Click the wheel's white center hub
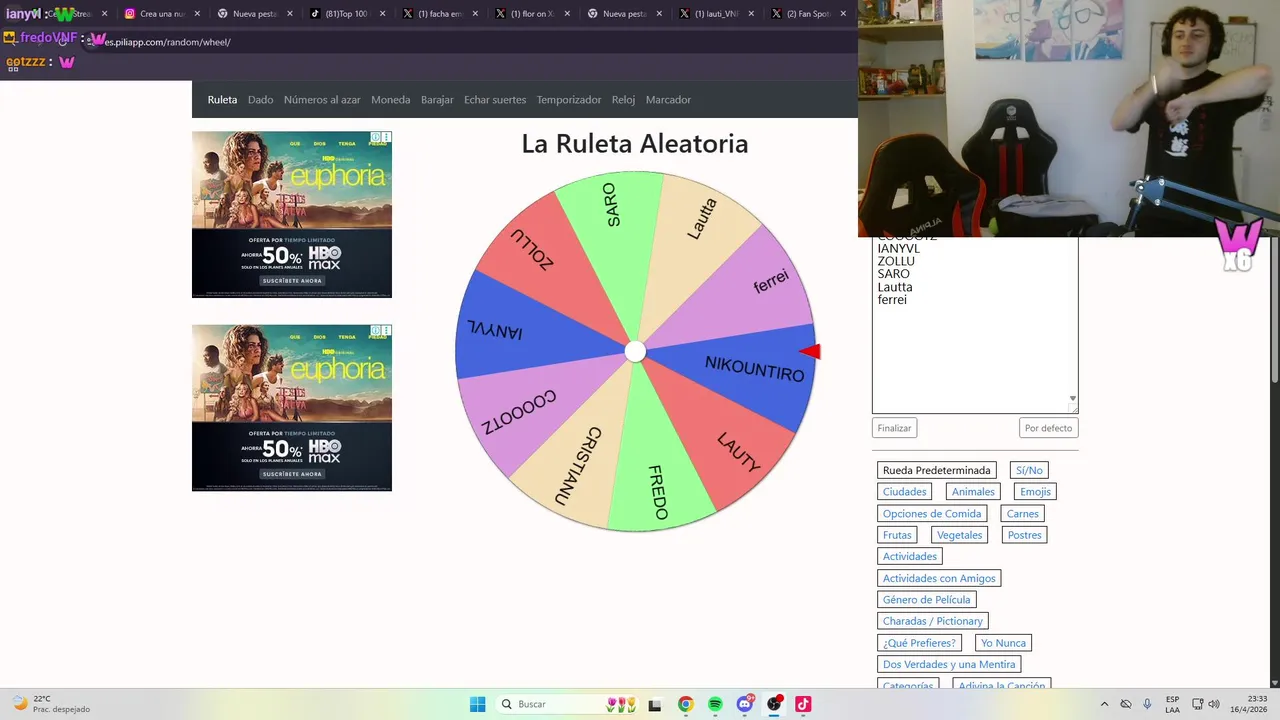 (635, 351)
